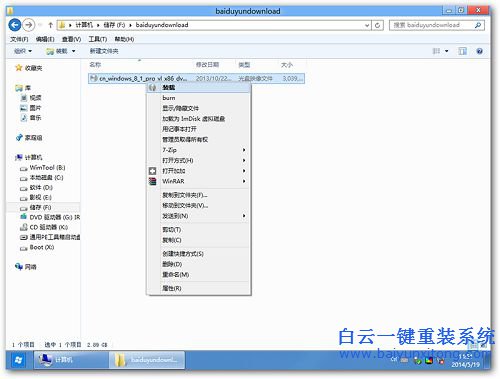Choose 移动到文件夹(V)... in context menu

199,205
